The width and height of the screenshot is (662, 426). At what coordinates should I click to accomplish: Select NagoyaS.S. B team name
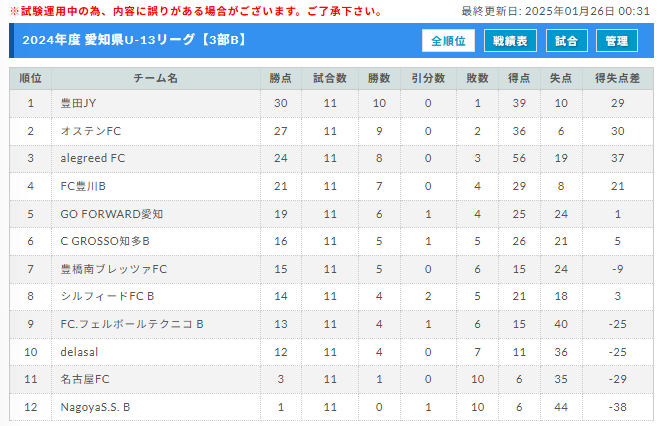(95, 407)
